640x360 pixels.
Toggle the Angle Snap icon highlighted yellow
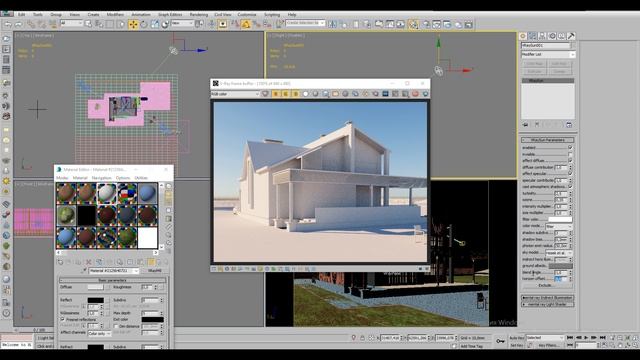(246, 24)
